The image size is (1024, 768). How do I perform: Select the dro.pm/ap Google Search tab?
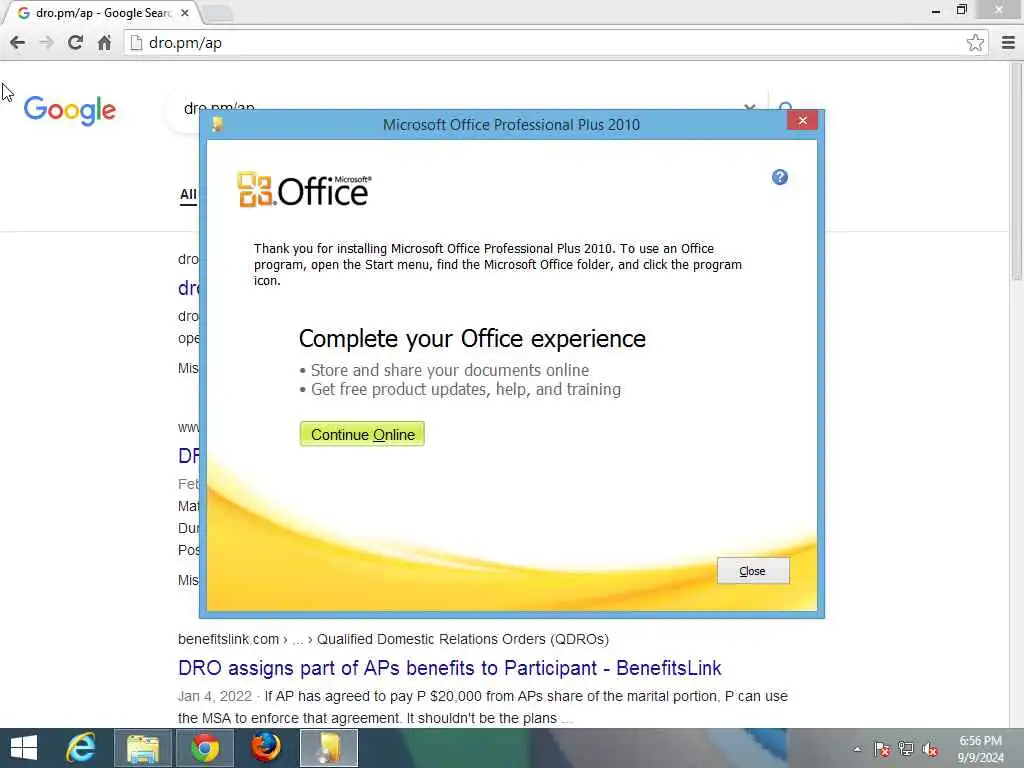(x=103, y=12)
